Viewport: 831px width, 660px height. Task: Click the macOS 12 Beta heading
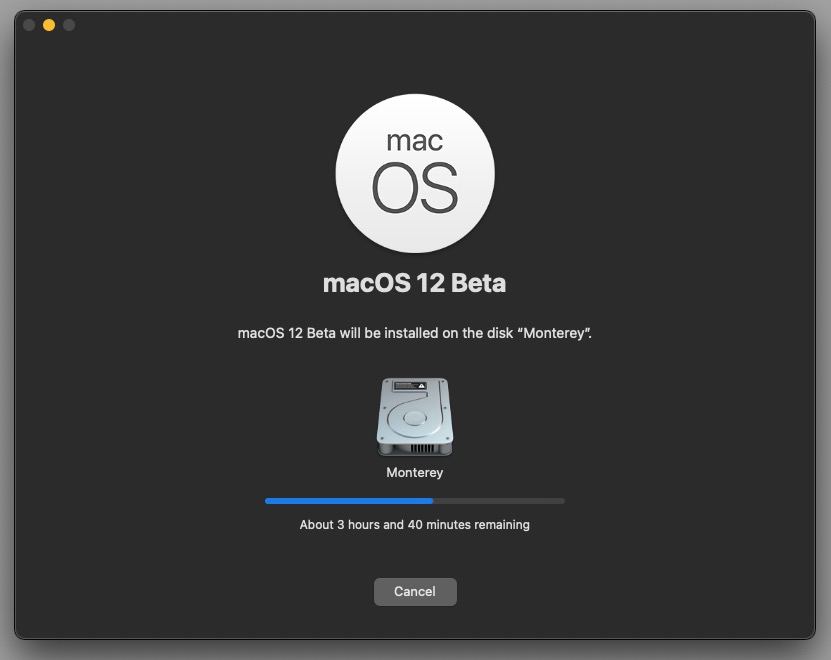(x=414, y=283)
